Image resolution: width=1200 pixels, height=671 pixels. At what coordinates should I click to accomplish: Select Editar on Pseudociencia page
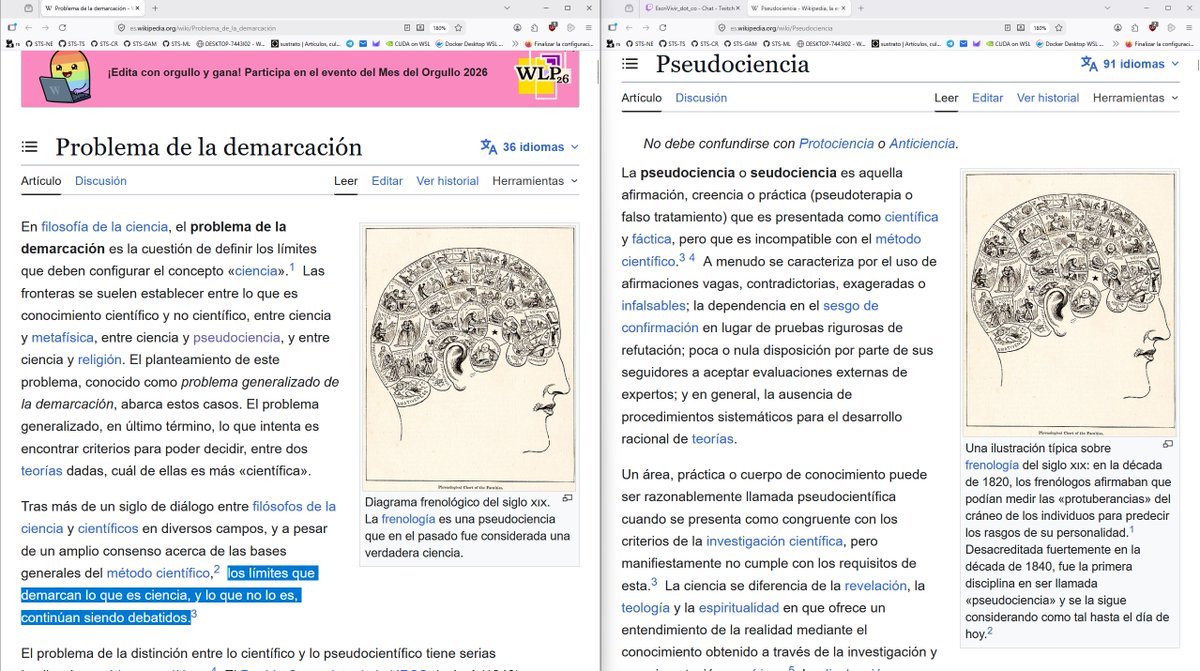[987, 97]
